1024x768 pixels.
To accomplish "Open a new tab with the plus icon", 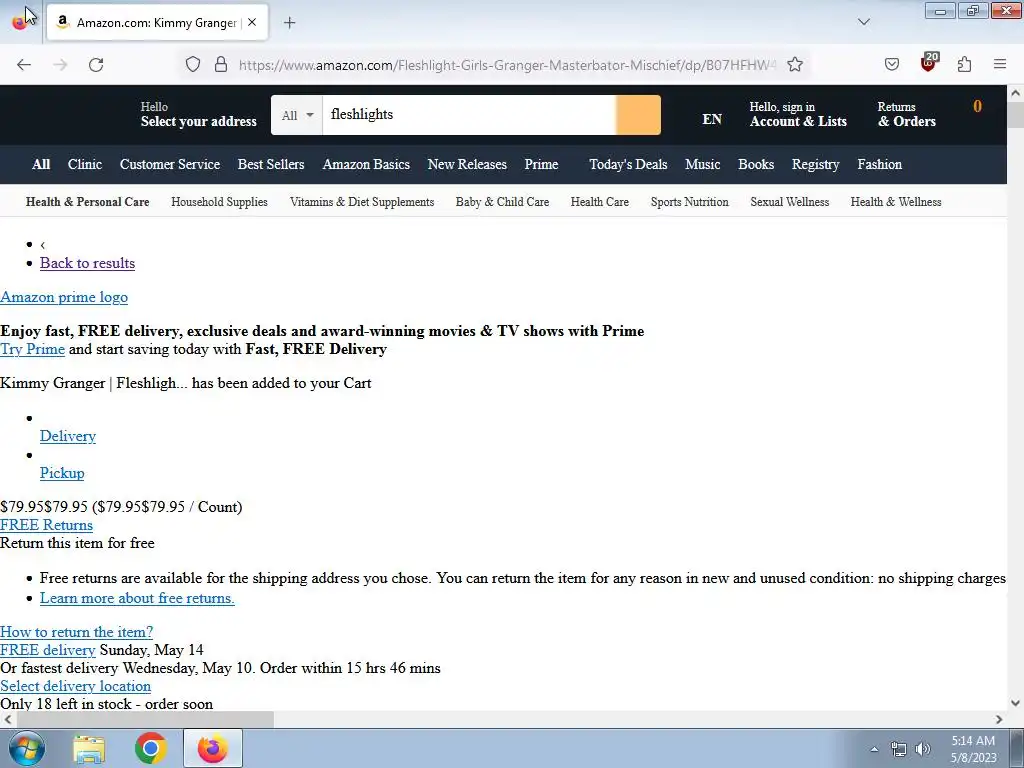I will [x=290, y=23].
